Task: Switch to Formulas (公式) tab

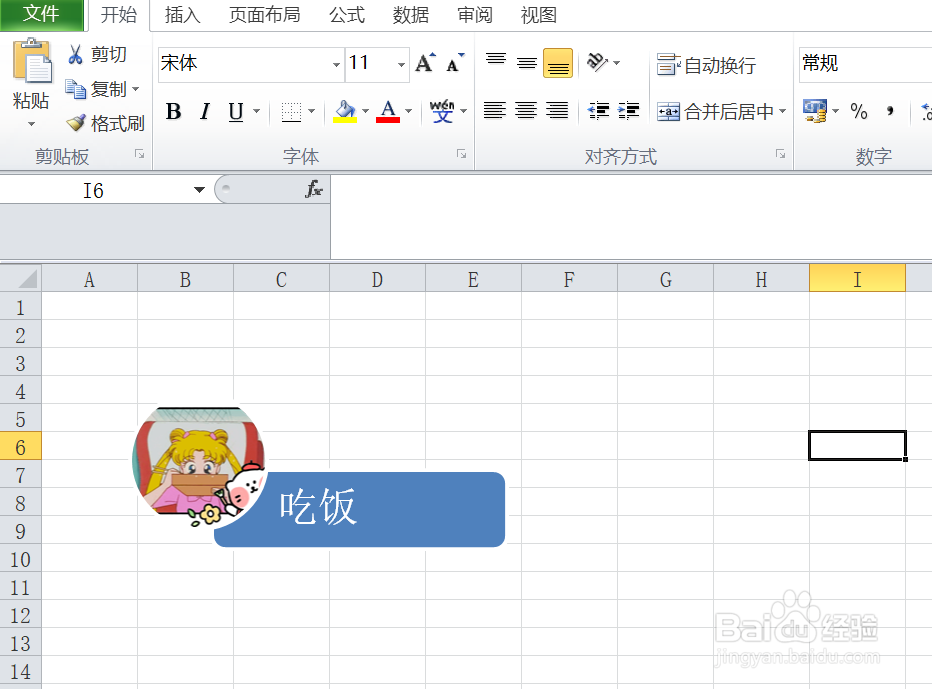Action: (x=347, y=15)
